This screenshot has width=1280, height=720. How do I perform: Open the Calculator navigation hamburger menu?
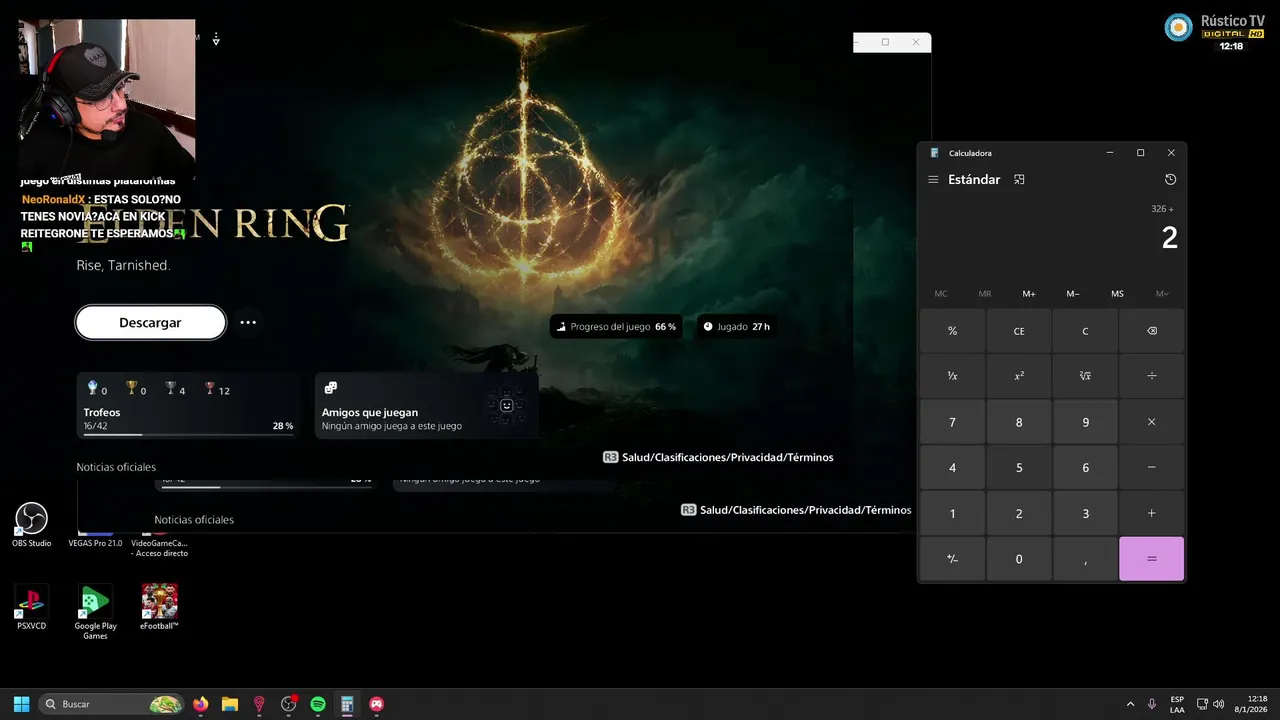pyautogui.click(x=933, y=180)
